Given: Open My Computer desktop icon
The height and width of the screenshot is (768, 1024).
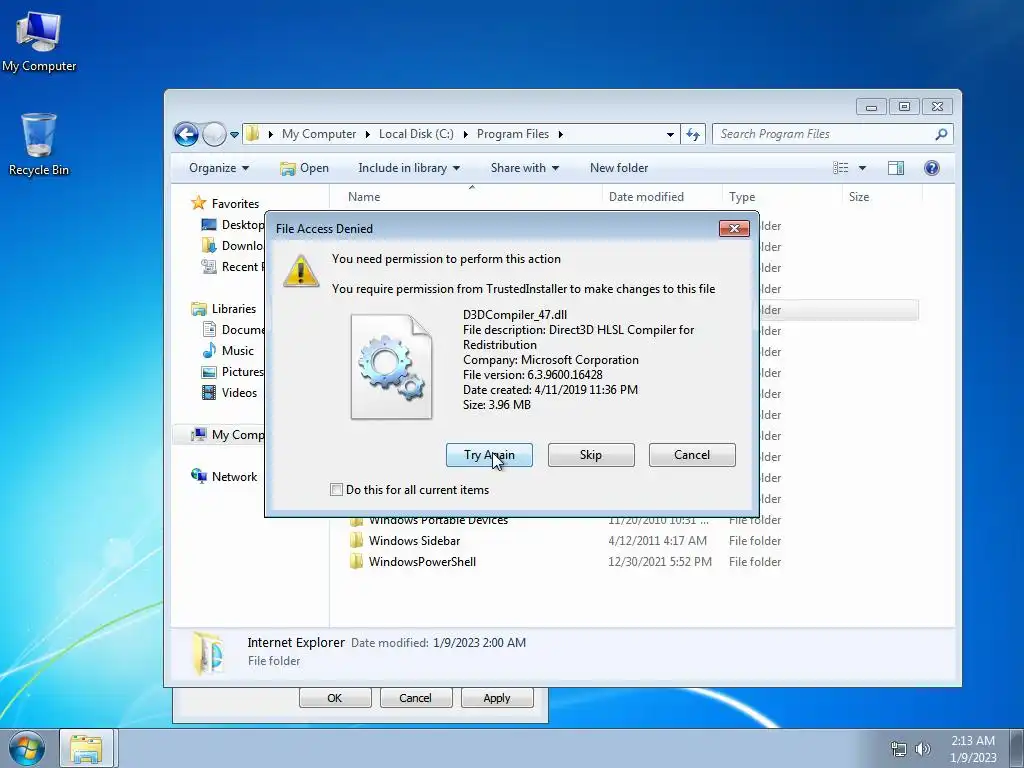Looking at the screenshot, I should click(x=39, y=41).
